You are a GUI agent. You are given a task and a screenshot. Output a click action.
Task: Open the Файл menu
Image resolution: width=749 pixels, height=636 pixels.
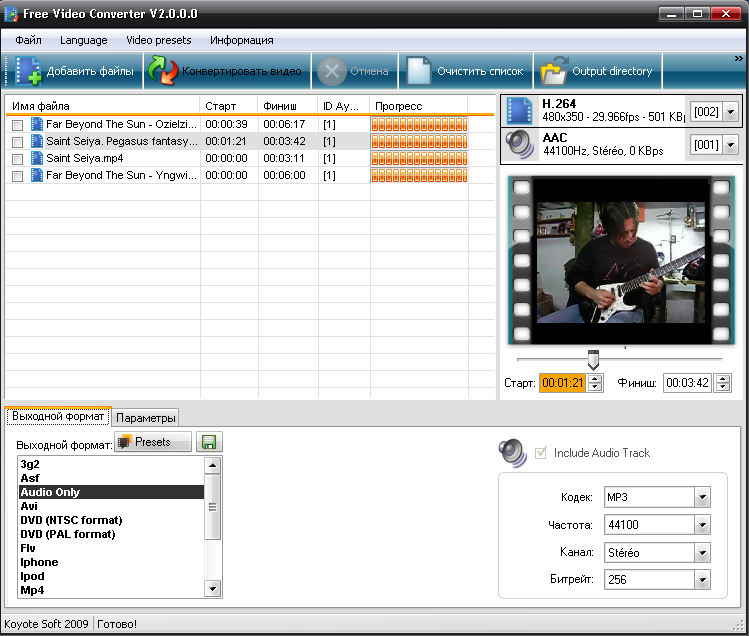point(28,40)
